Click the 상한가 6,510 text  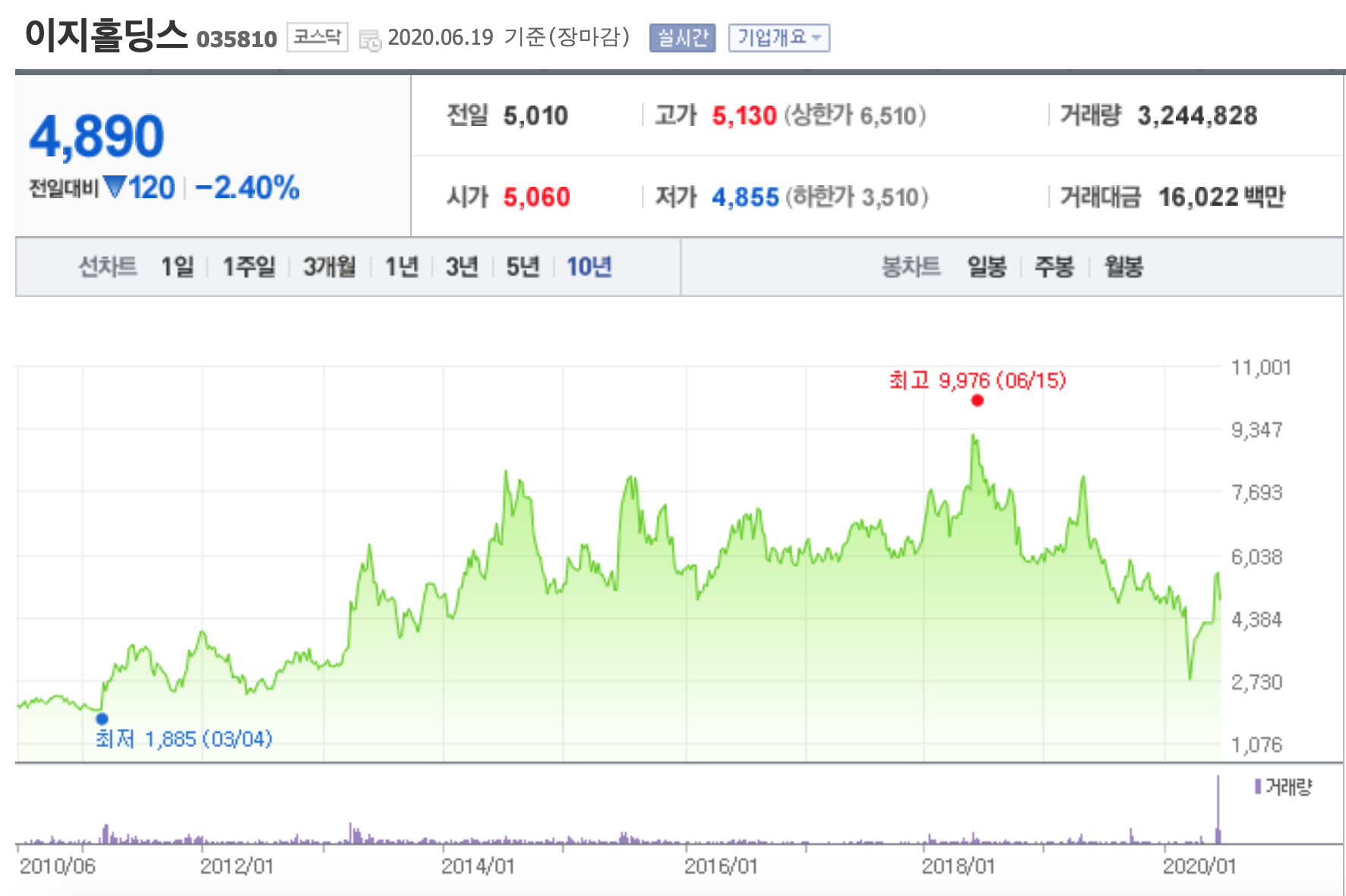[855, 115]
